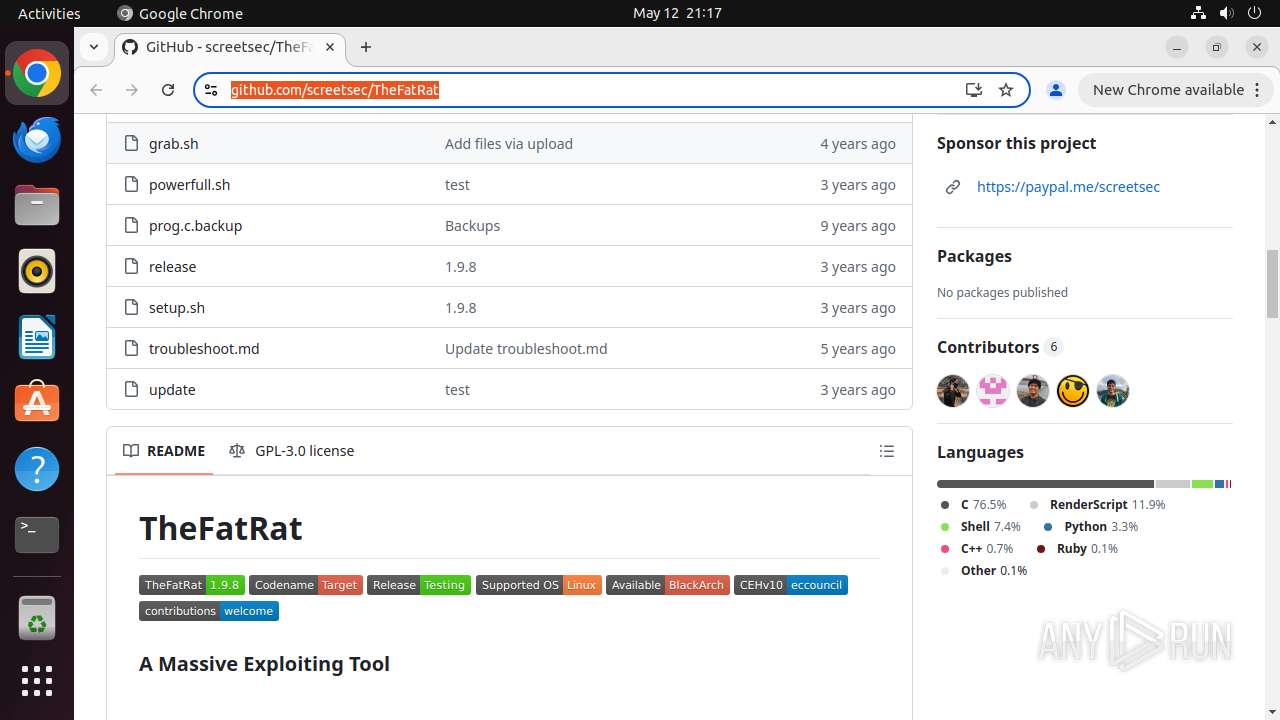Open the Trash icon in dock

click(x=37, y=619)
